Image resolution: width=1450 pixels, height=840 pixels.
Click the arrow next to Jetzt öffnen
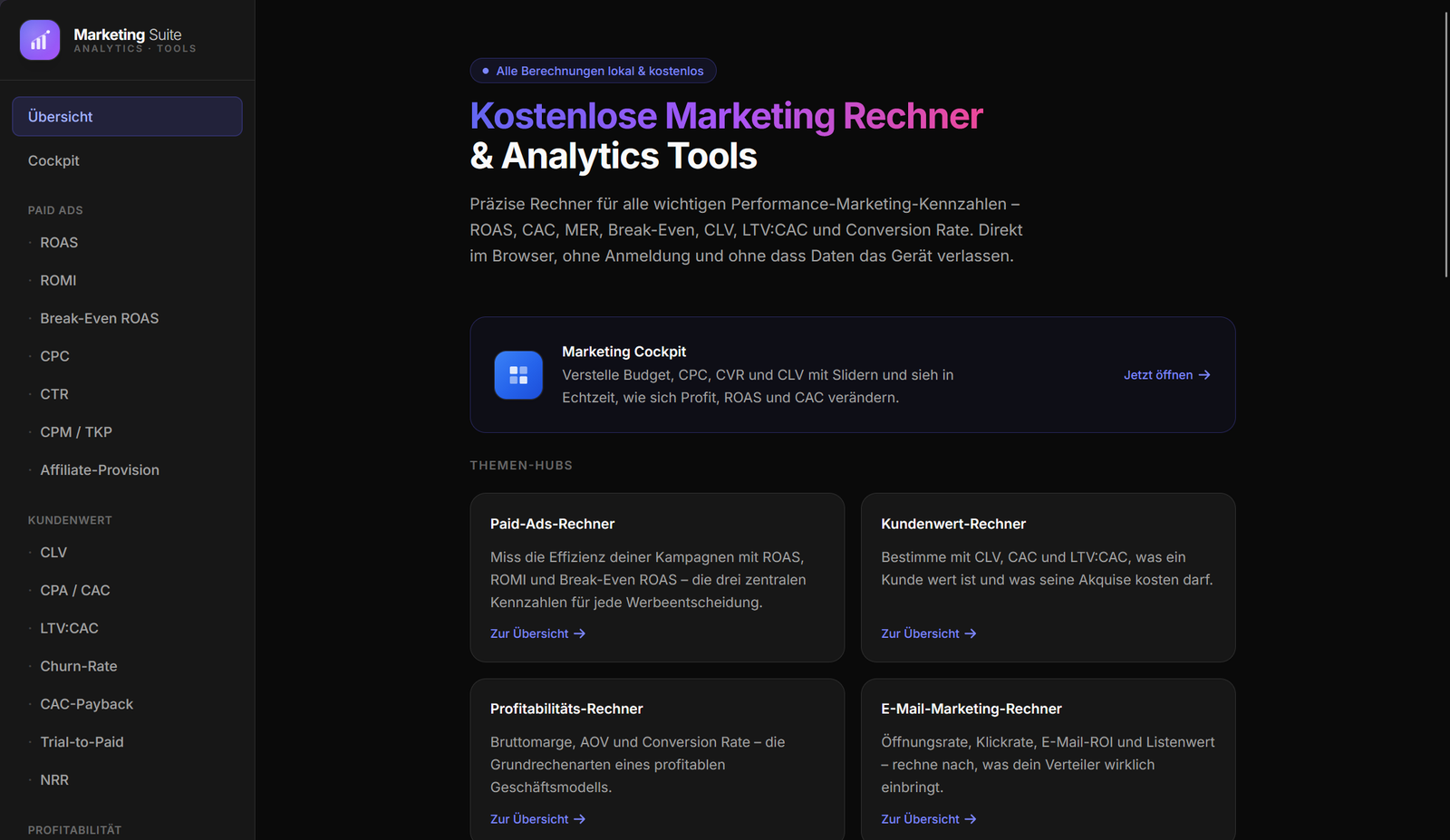click(x=1204, y=375)
